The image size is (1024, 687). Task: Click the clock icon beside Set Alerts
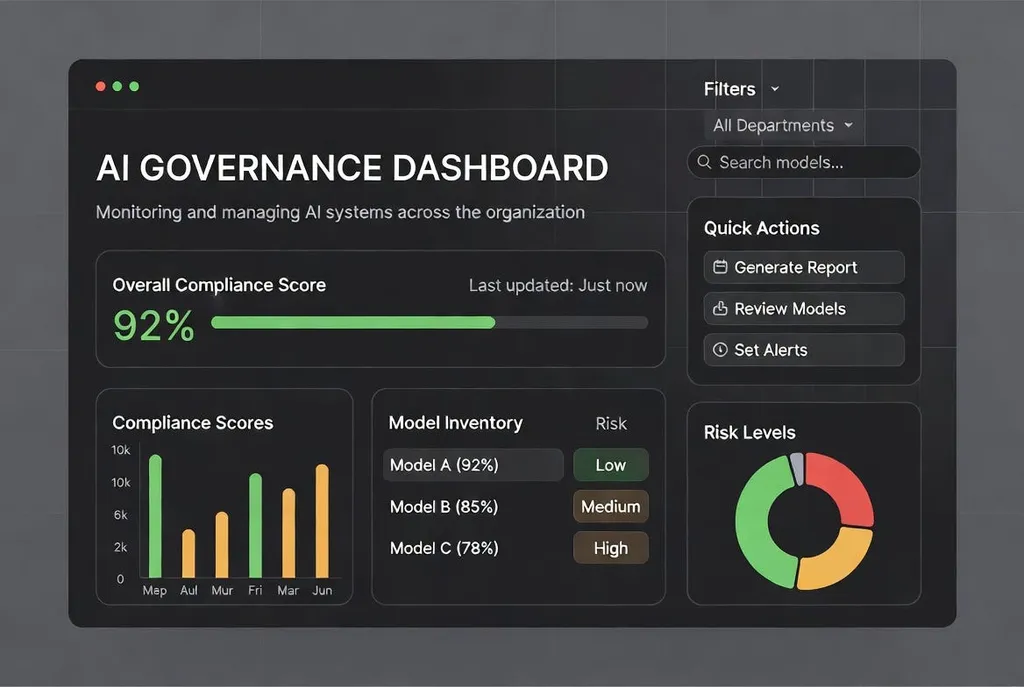[720, 349]
